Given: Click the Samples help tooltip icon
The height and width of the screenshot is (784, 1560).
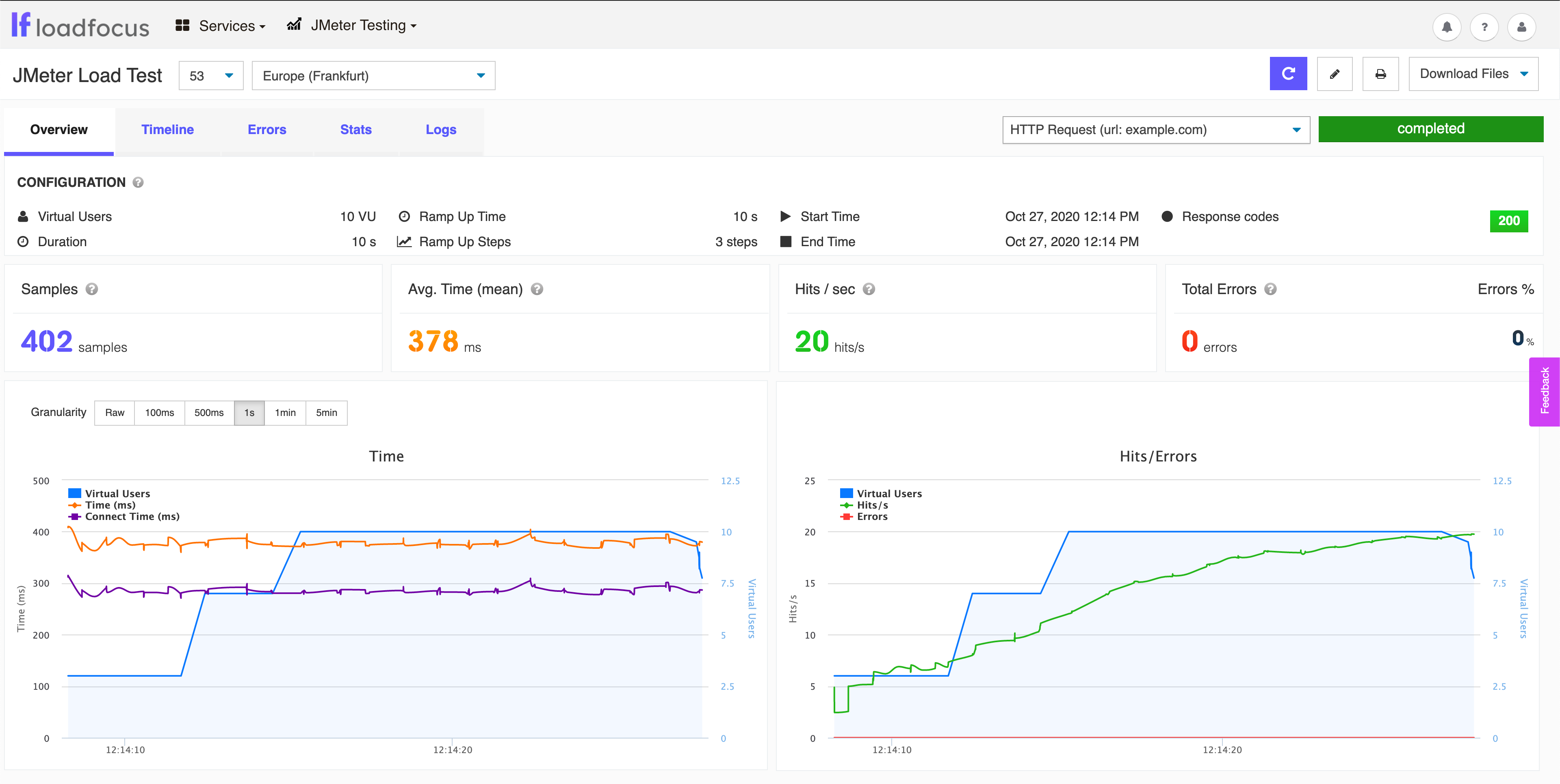Looking at the screenshot, I should pos(92,289).
